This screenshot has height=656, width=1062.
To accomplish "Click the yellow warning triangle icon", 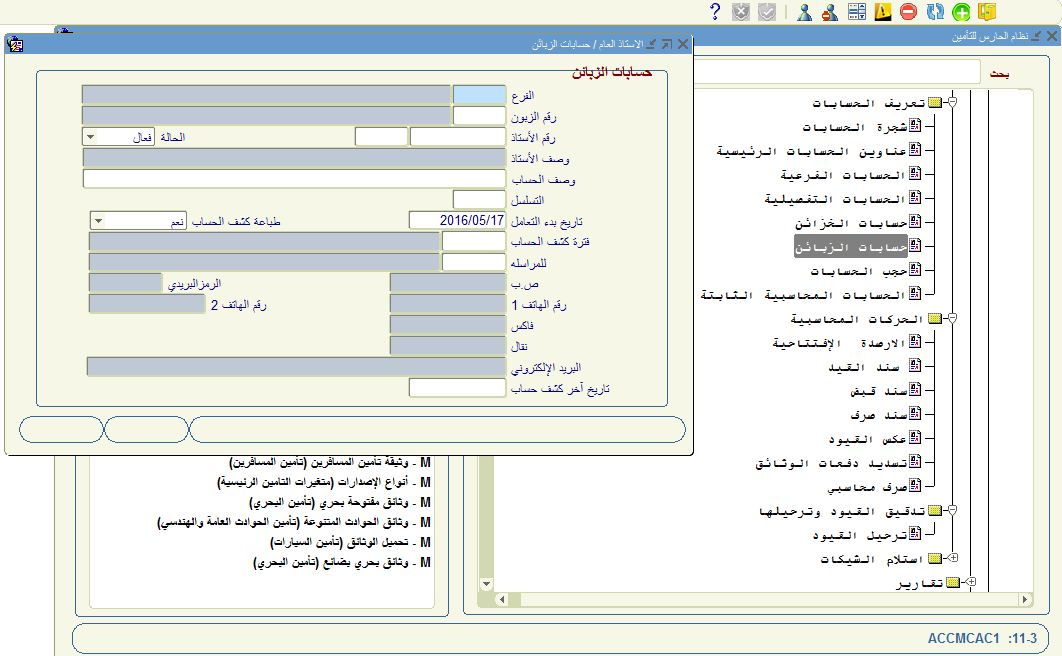I will coord(883,12).
